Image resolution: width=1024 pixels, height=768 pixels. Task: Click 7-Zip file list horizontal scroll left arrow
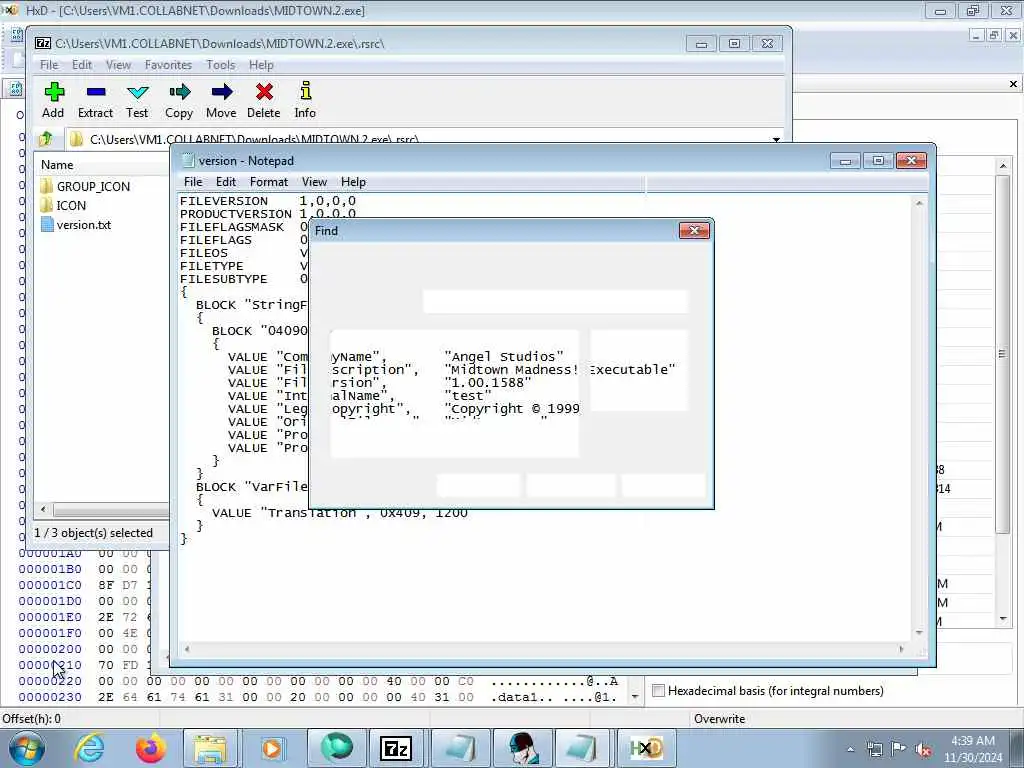pyautogui.click(x=43, y=509)
